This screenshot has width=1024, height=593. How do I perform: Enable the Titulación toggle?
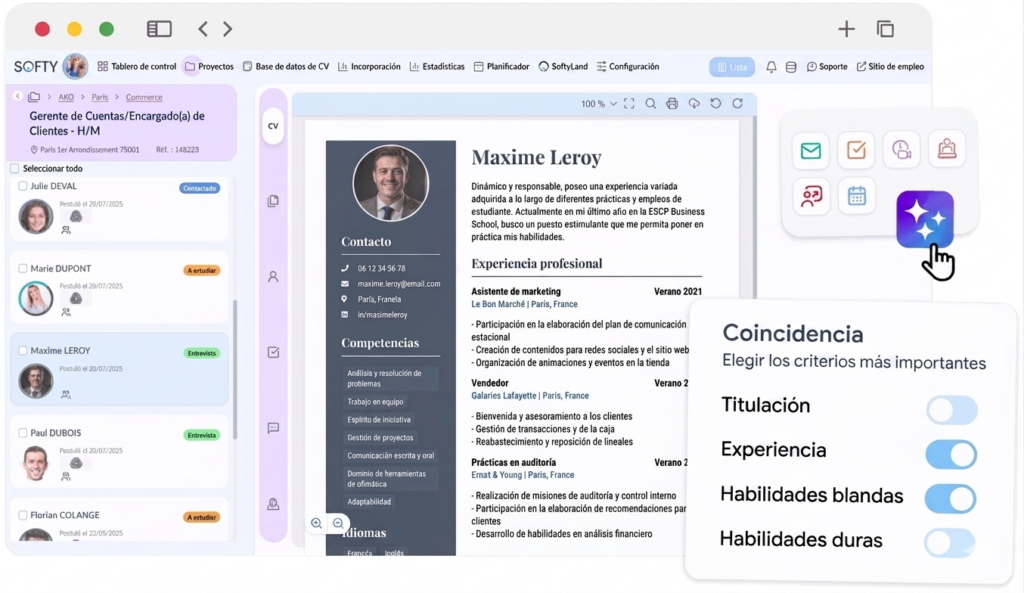click(x=951, y=410)
